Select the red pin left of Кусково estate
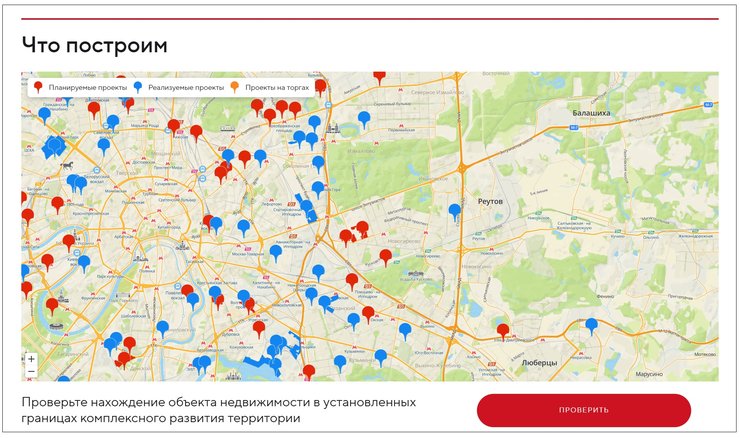Viewport: 740px width, 438px height. click(x=386, y=257)
